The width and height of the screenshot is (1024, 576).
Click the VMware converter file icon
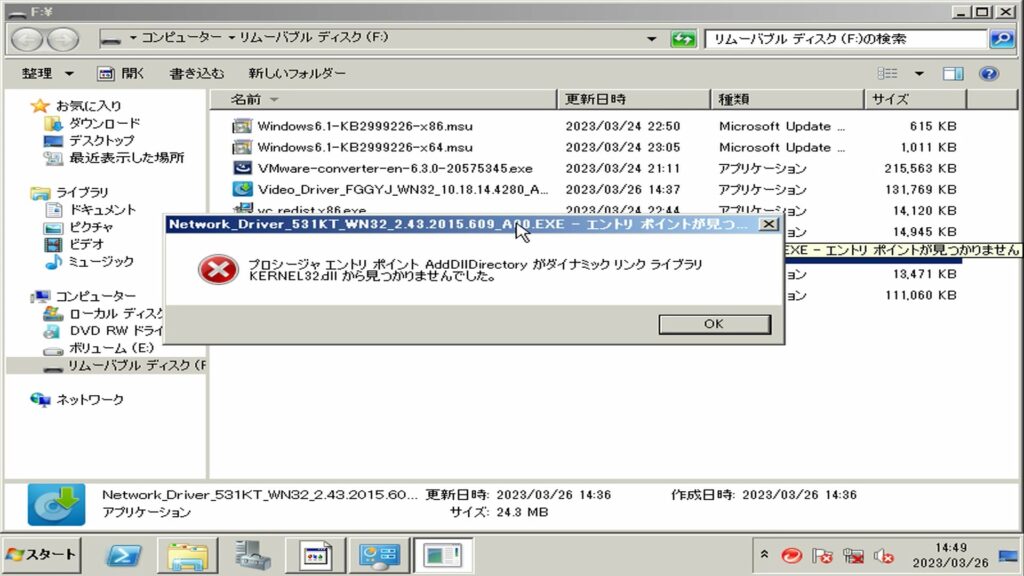click(242, 168)
